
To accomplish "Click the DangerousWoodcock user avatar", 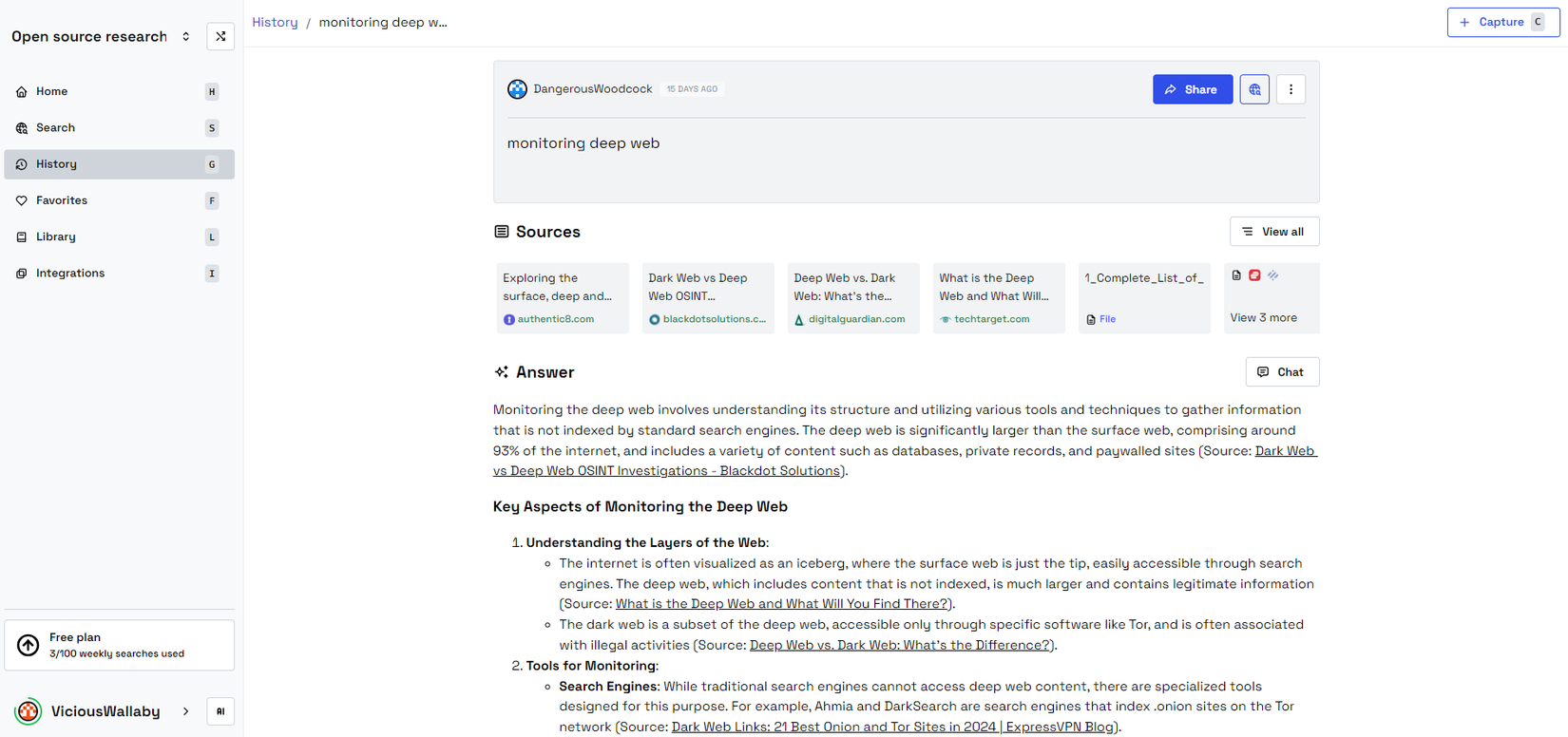I will coord(517,89).
